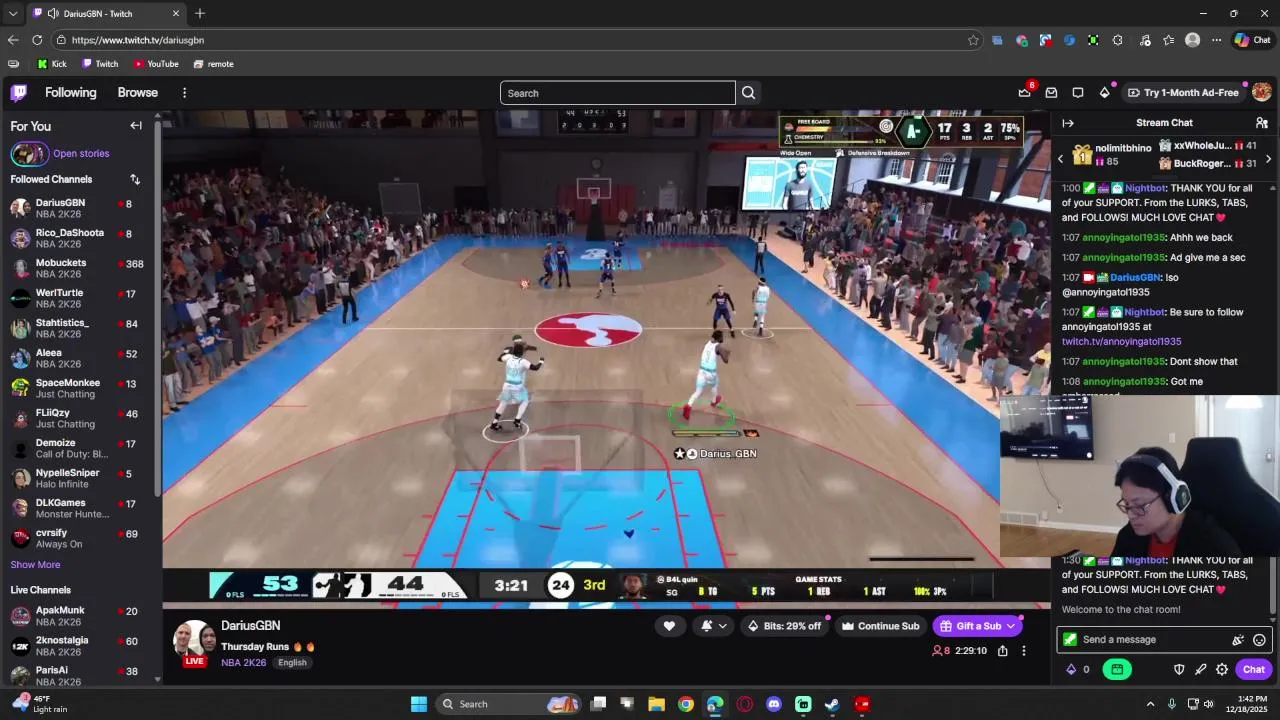Click the Twitch search box

[x=618, y=93]
